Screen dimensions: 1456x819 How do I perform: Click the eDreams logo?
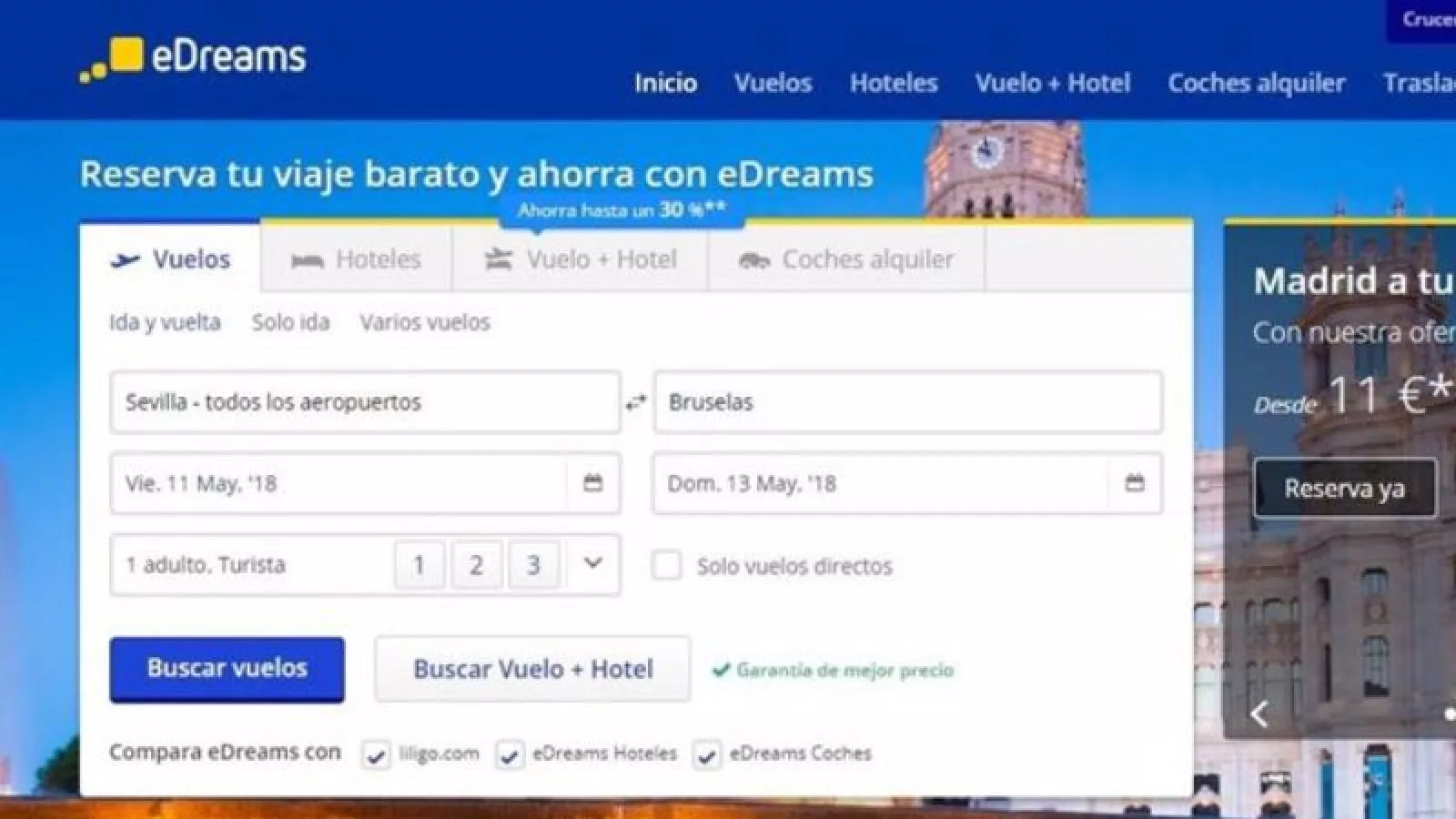193,58
